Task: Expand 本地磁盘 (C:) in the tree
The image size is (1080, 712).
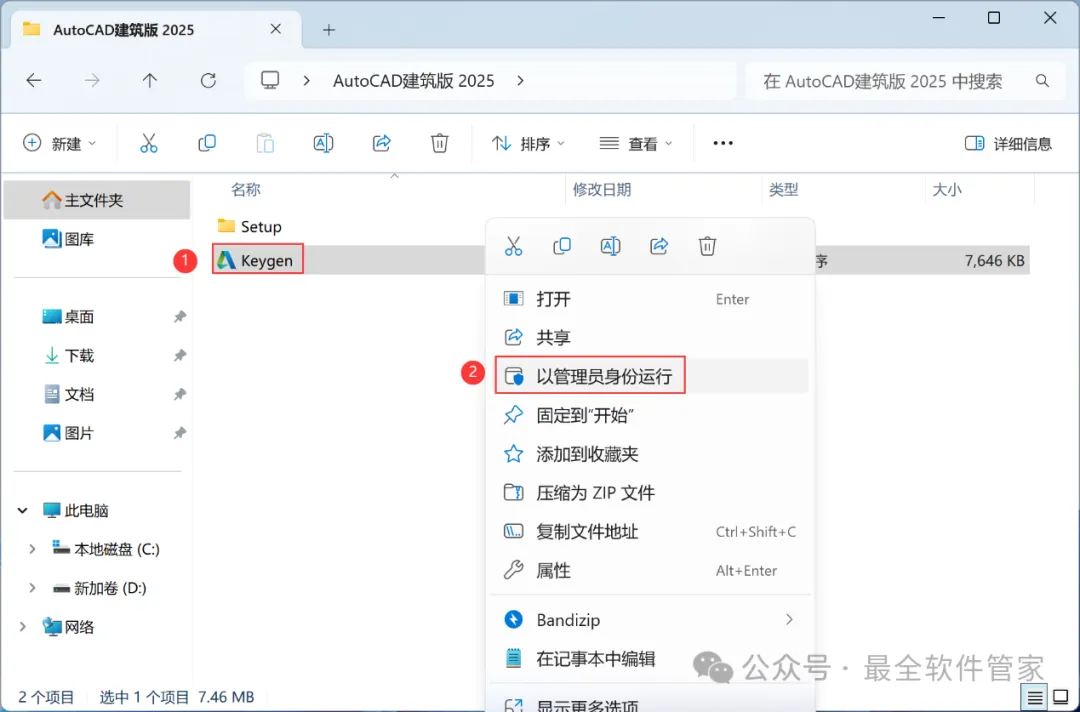Action: [x=32, y=549]
